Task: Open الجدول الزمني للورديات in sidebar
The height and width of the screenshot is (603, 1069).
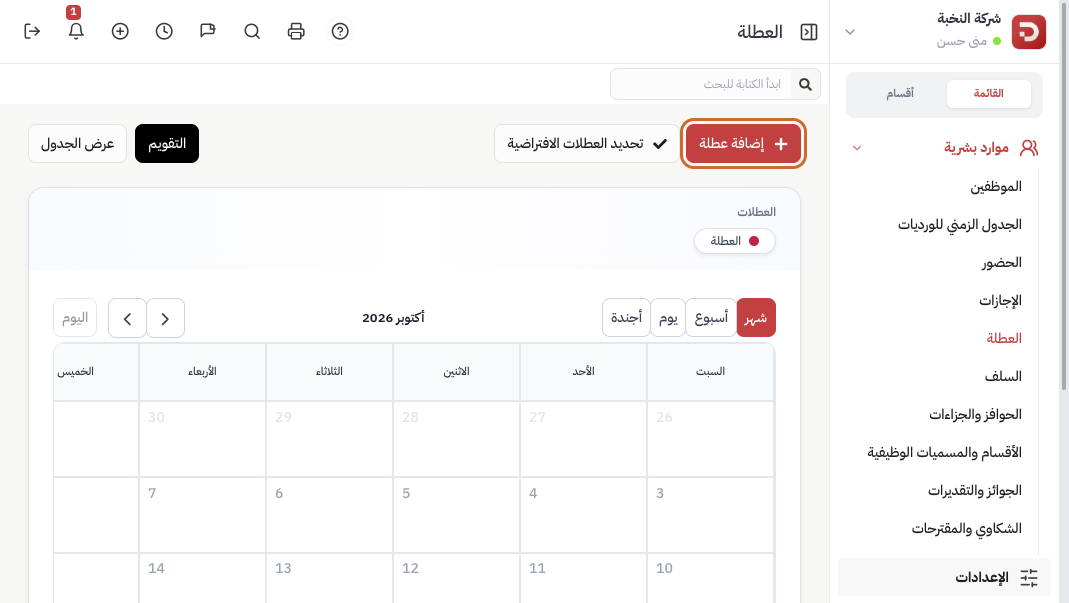Action: tap(960, 224)
